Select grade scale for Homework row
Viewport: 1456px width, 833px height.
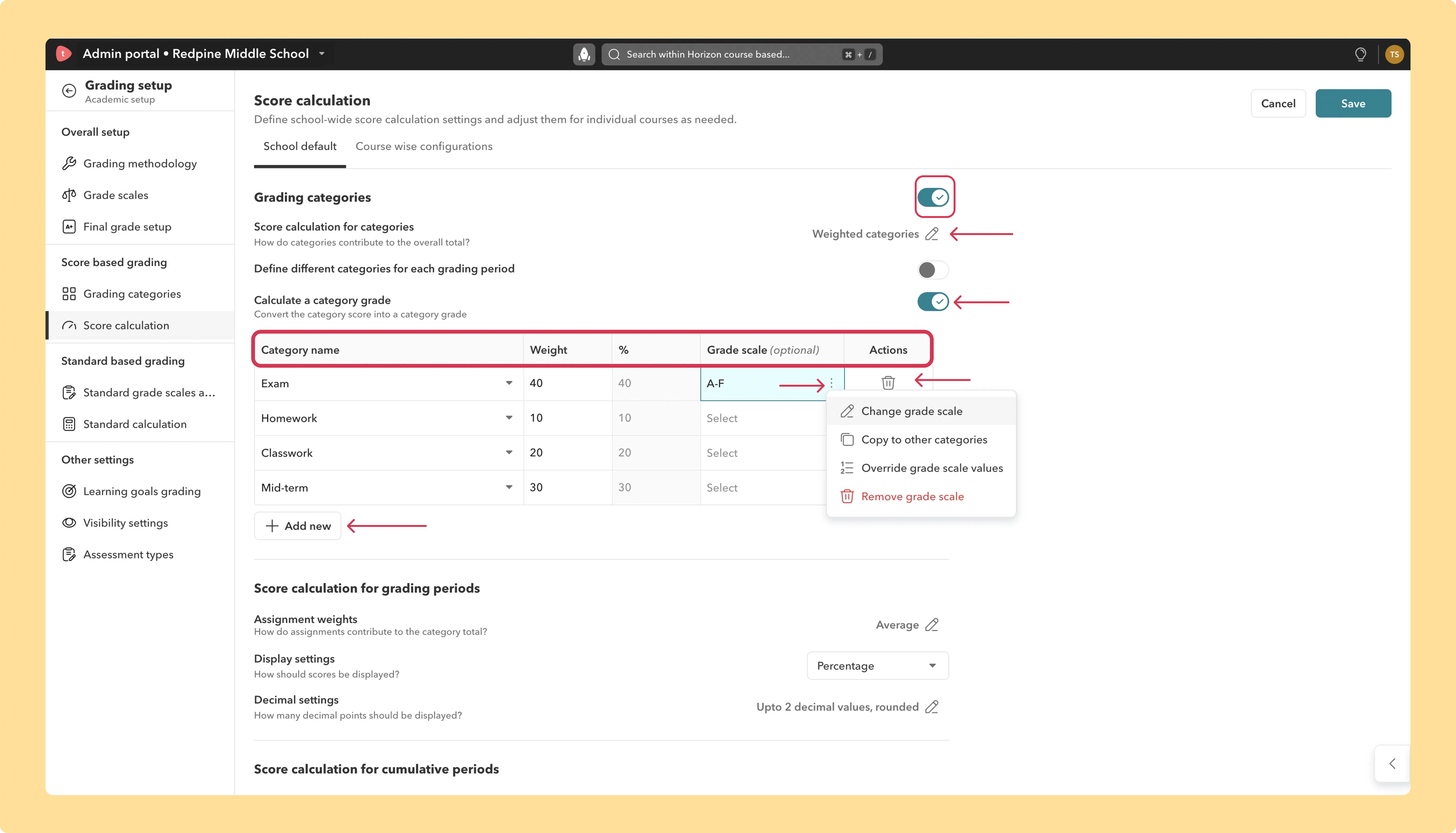tap(763, 418)
